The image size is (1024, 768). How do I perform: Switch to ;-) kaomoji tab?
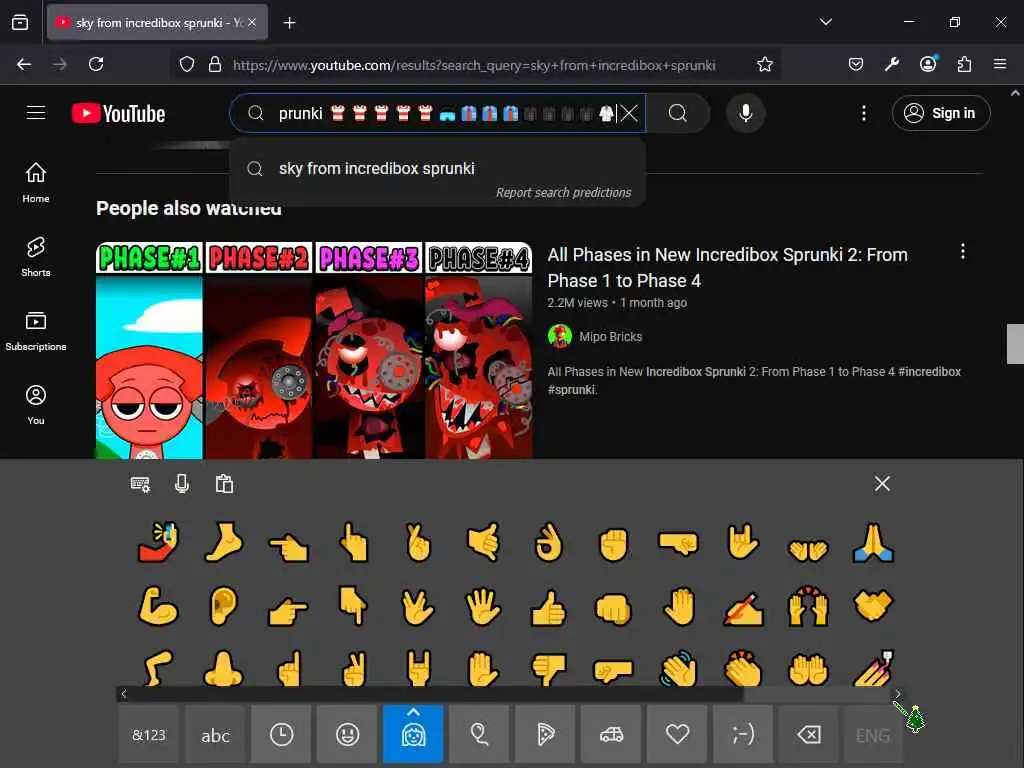click(x=743, y=734)
